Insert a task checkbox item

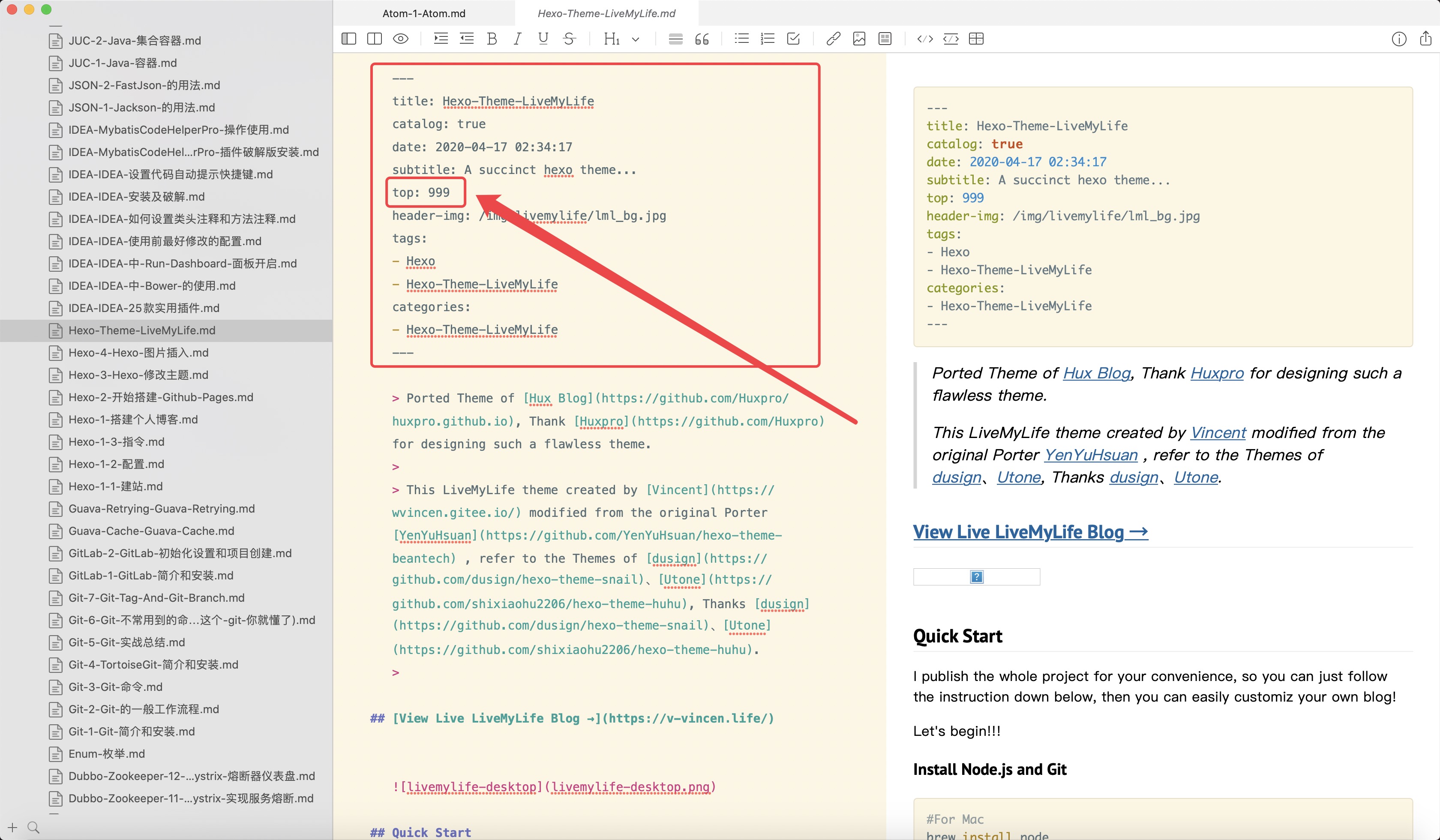(x=794, y=39)
